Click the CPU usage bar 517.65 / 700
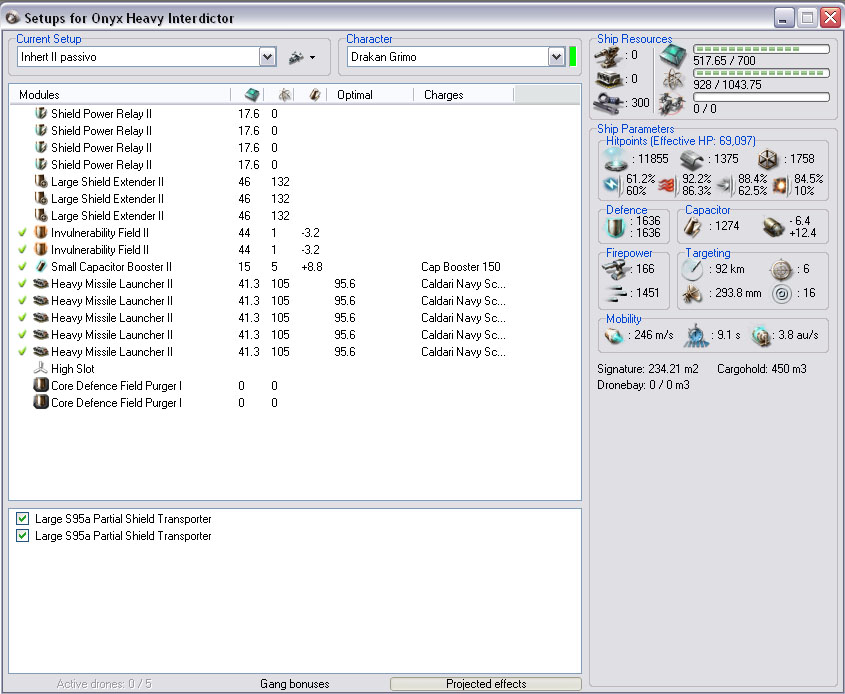845x694 pixels. point(761,49)
